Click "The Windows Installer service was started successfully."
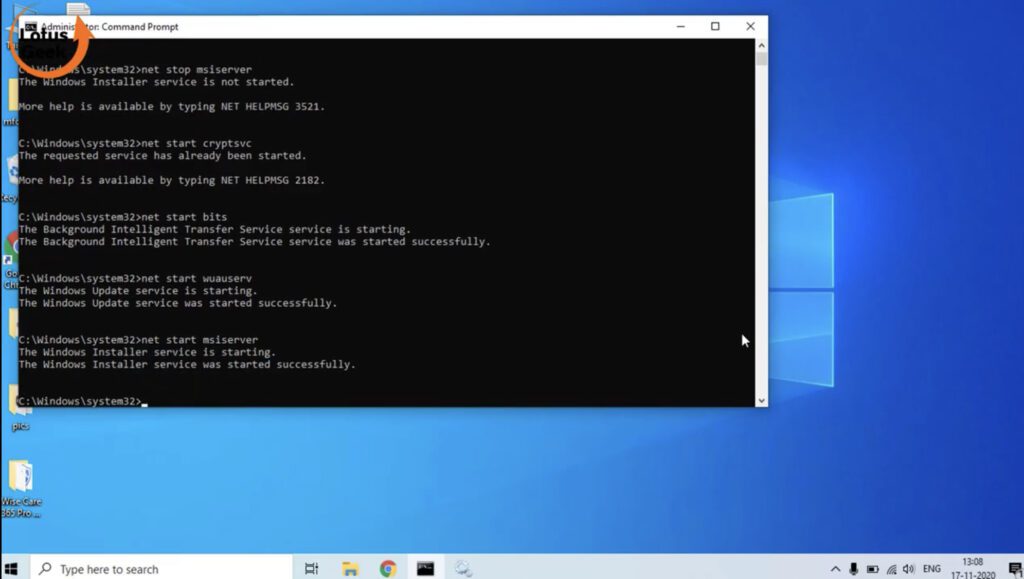Screen dimensions: 1024x579 (187, 364)
